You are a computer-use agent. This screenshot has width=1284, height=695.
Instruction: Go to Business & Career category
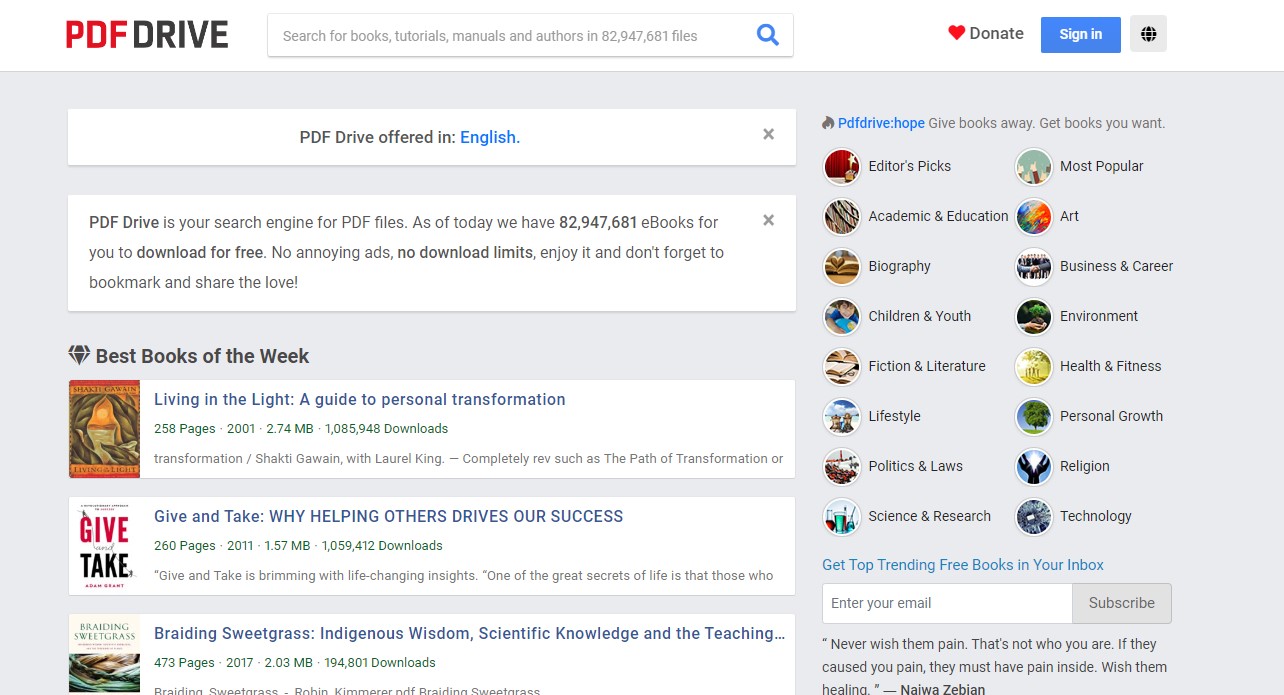point(1115,266)
